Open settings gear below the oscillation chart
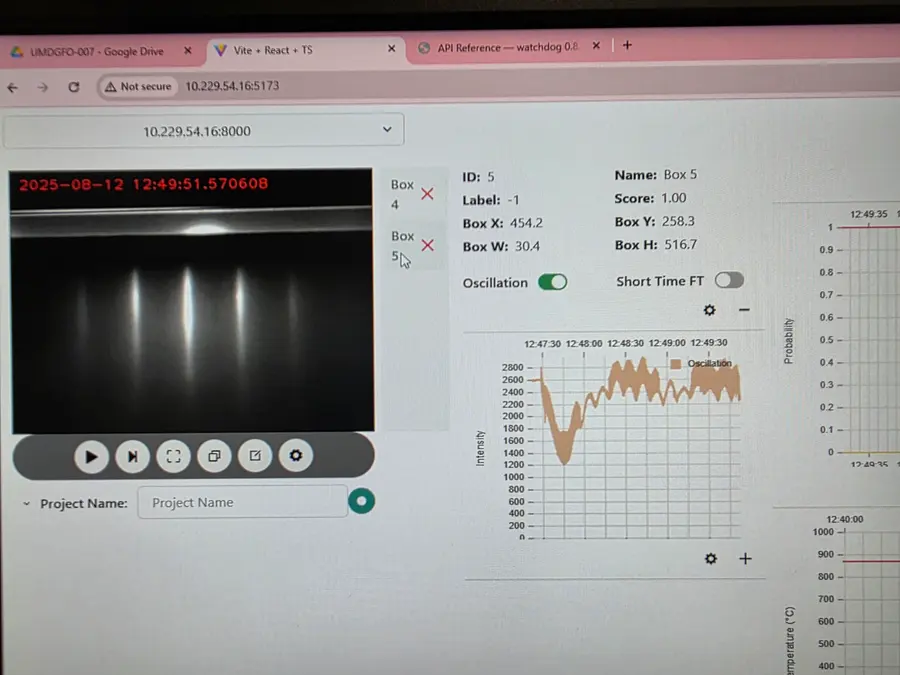 click(711, 558)
